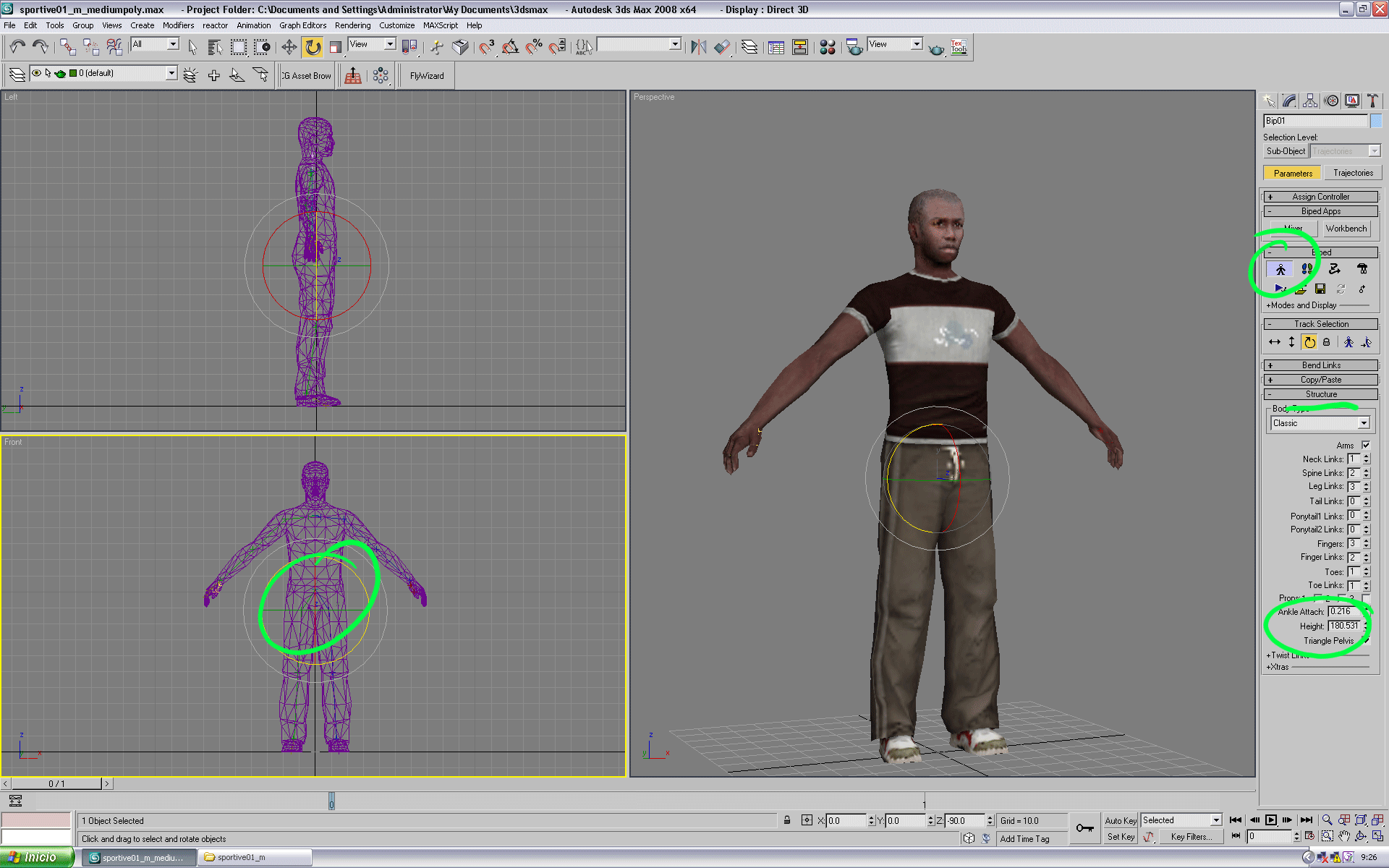
Task: Click the Undo arrow in toolbar
Action: [x=17, y=47]
